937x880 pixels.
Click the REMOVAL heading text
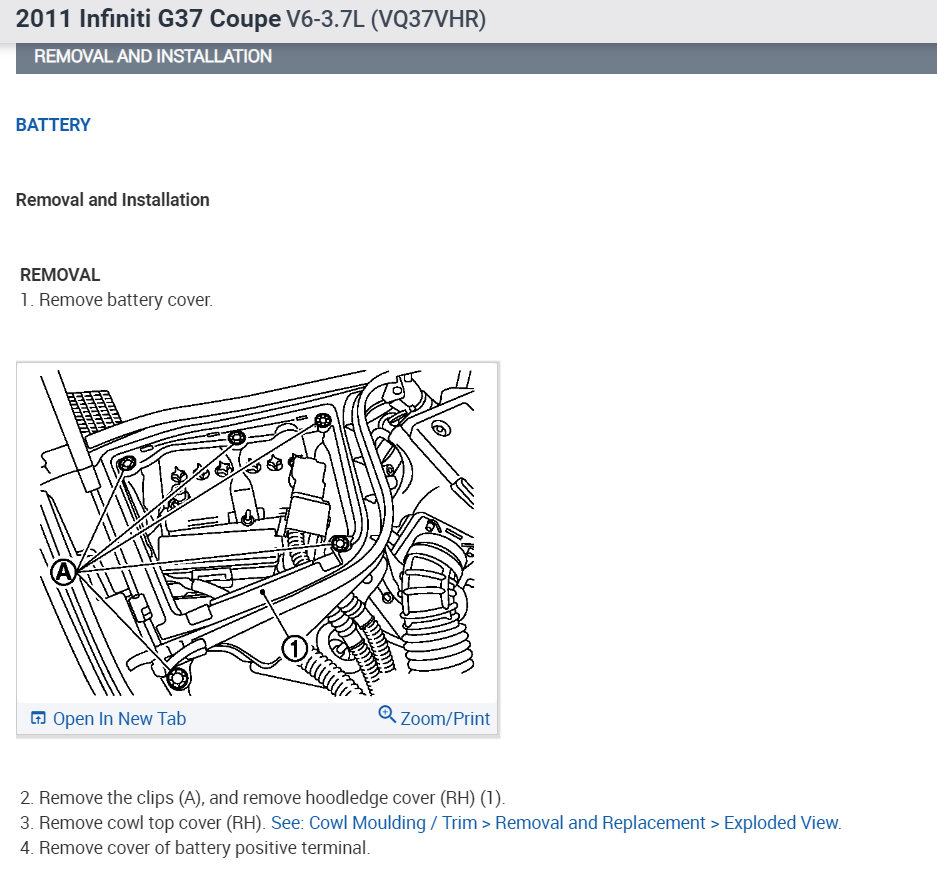[x=60, y=275]
